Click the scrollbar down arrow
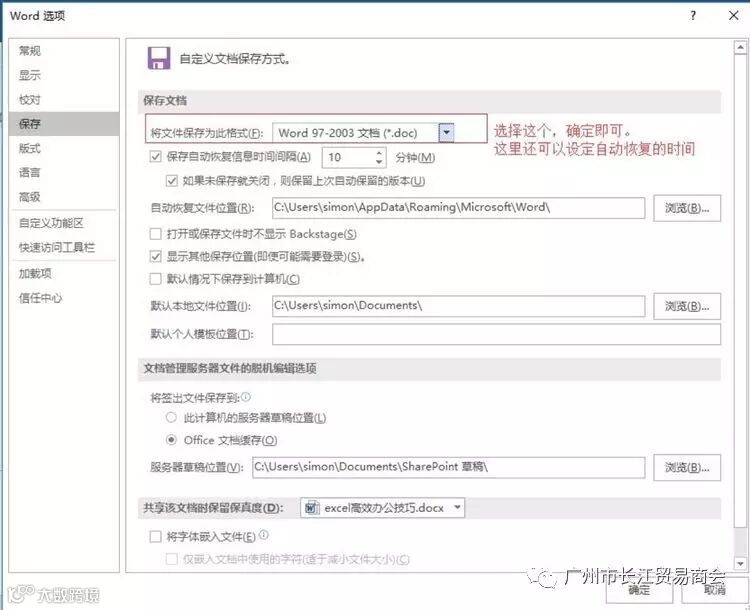 tap(740, 564)
